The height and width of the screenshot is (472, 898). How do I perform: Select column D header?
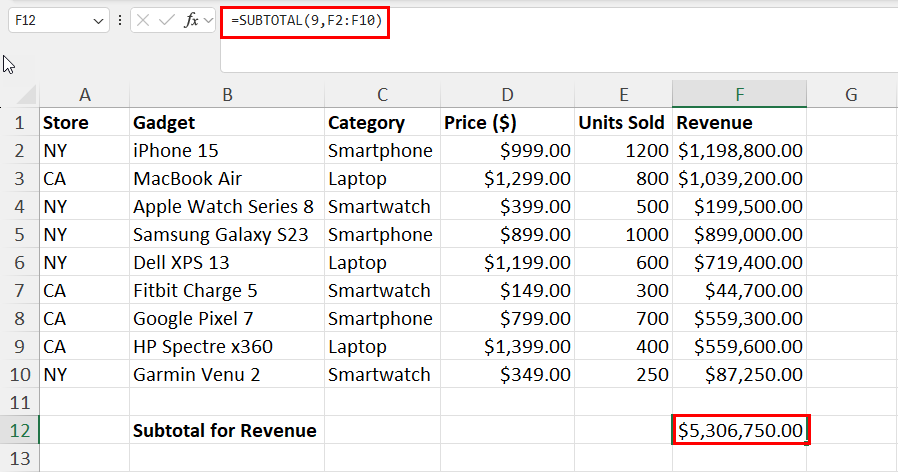point(507,95)
